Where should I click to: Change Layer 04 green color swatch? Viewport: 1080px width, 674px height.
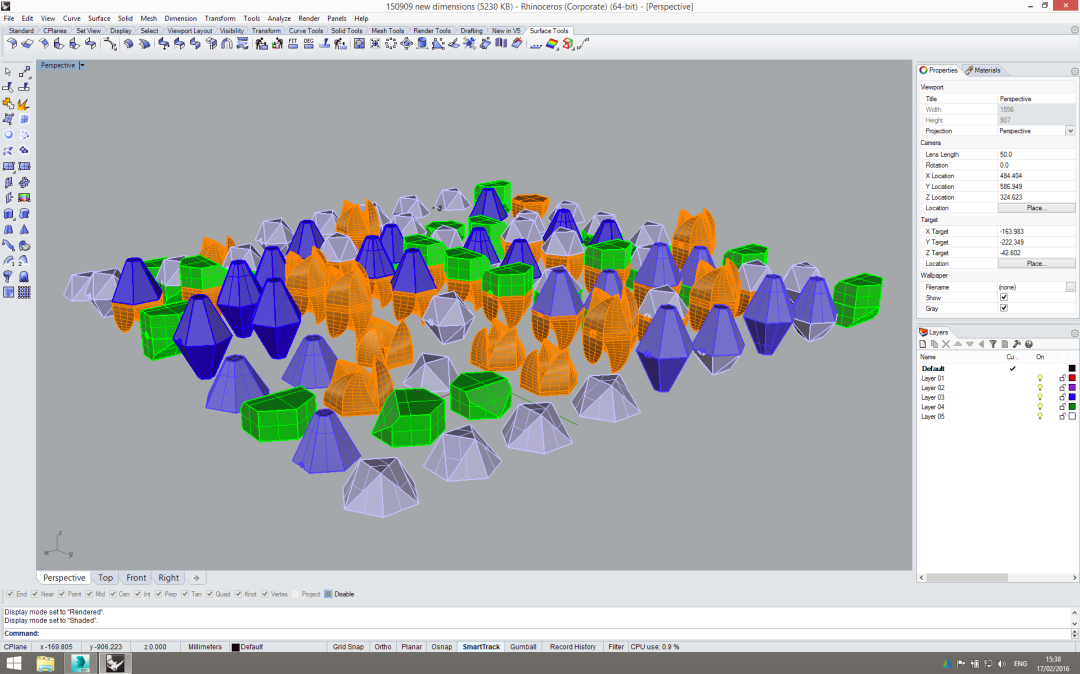1072,407
